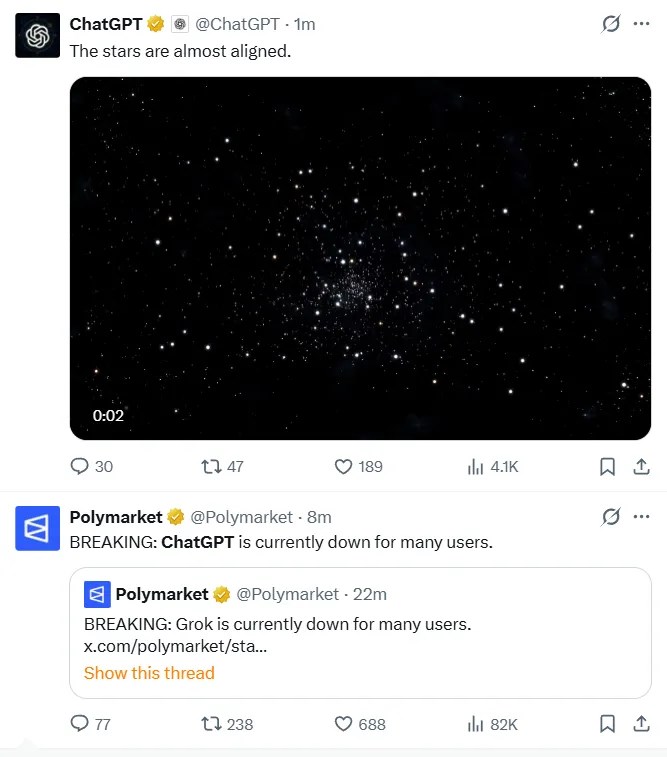Viewport: 667px width, 757px height.
Task: Click the Grok icon on the Polymarket post
Action: pos(611,517)
